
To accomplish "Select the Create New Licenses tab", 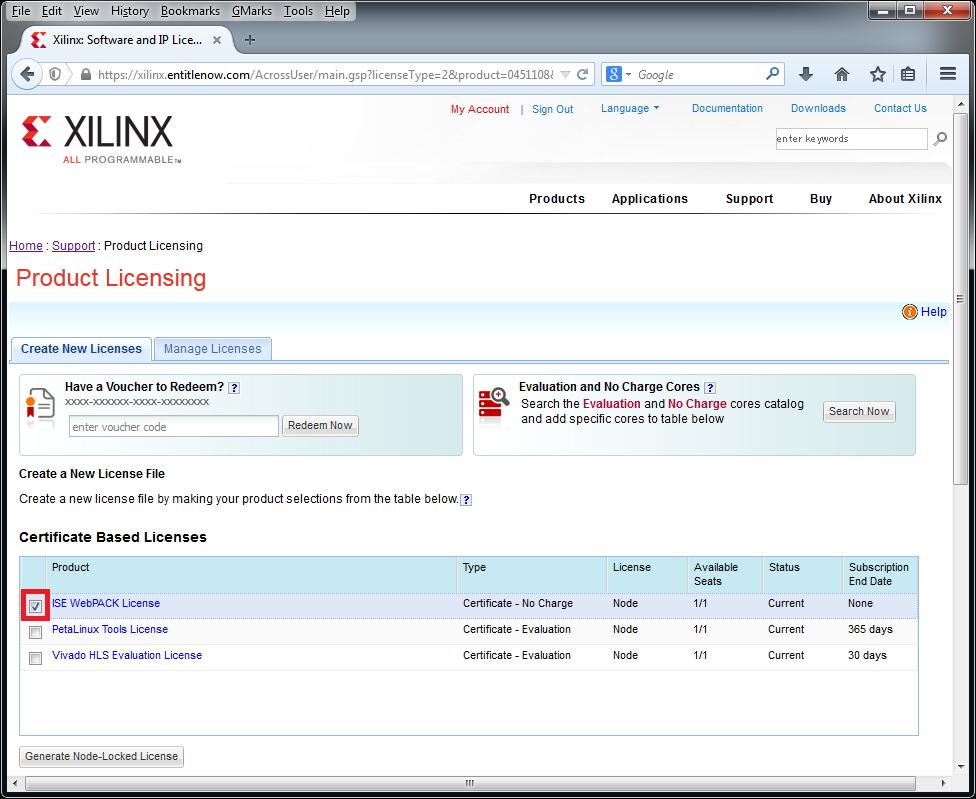I will click(x=81, y=349).
